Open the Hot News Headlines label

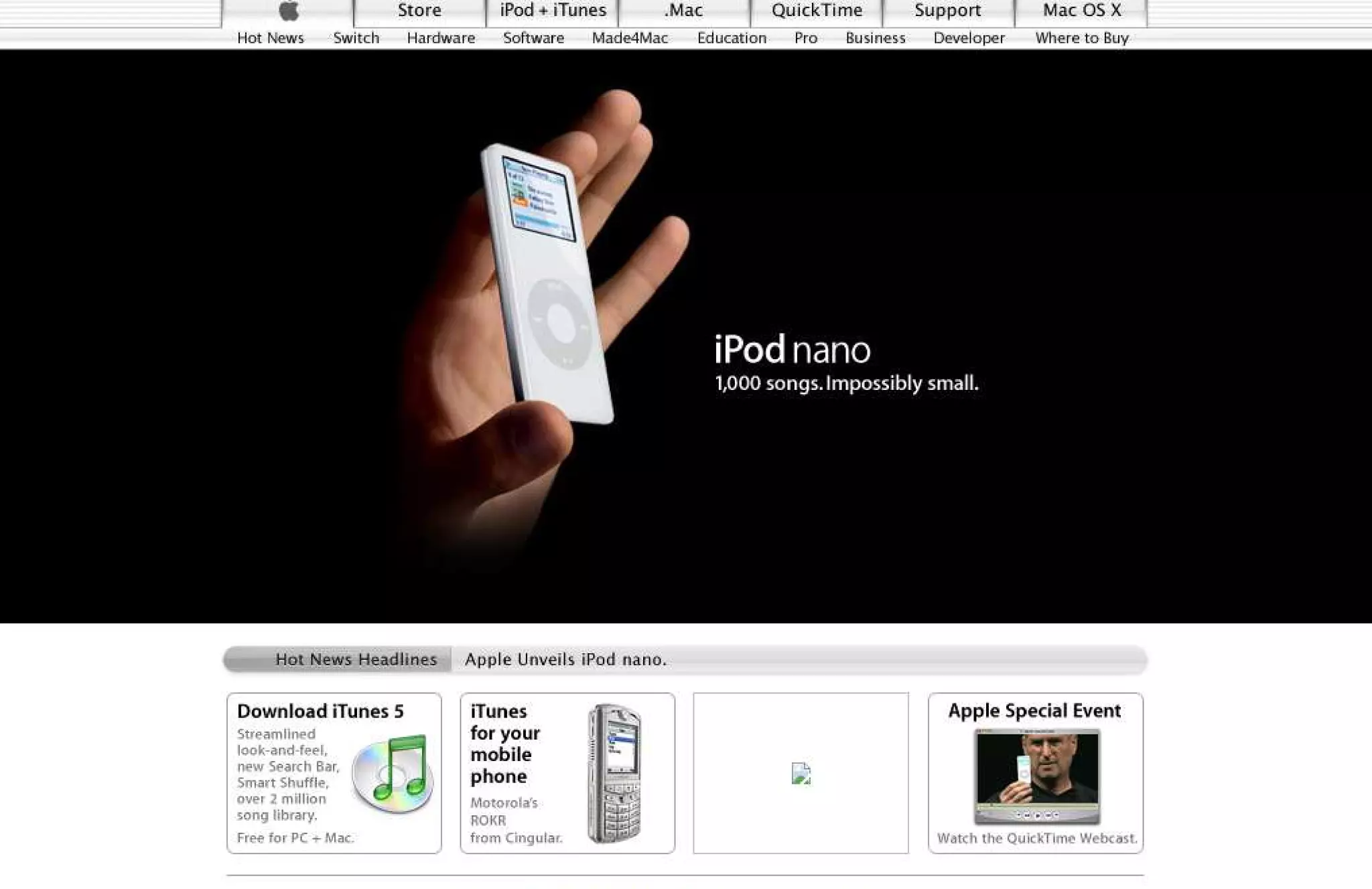[x=356, y=659]
